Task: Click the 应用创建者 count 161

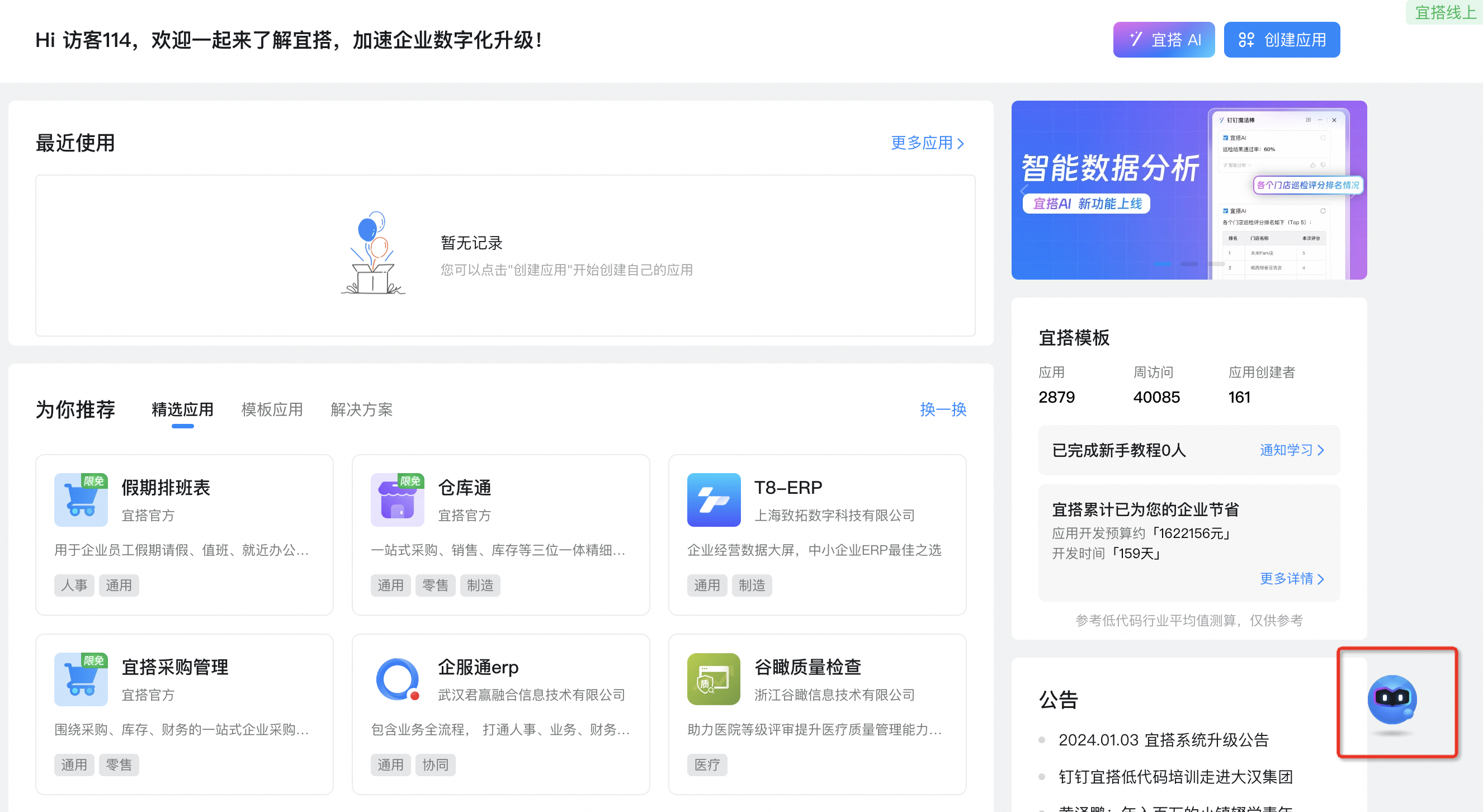Action: click(x=1239, y=398)
